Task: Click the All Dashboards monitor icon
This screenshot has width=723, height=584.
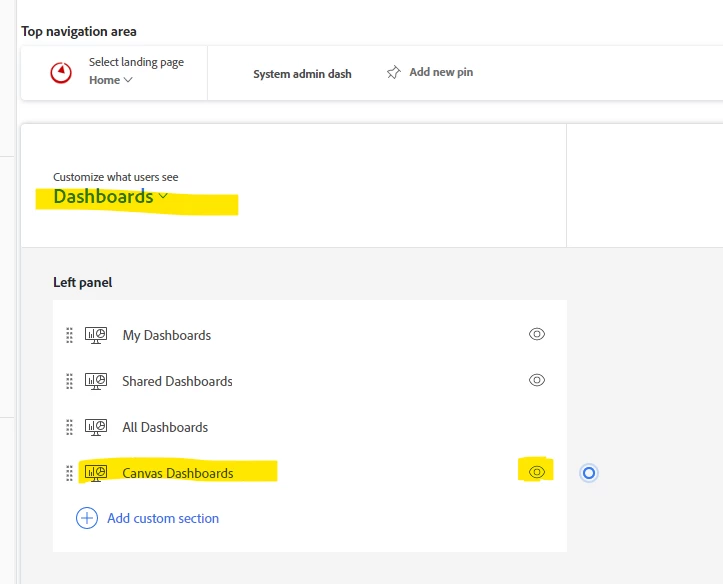Action: tap(96, 427)
